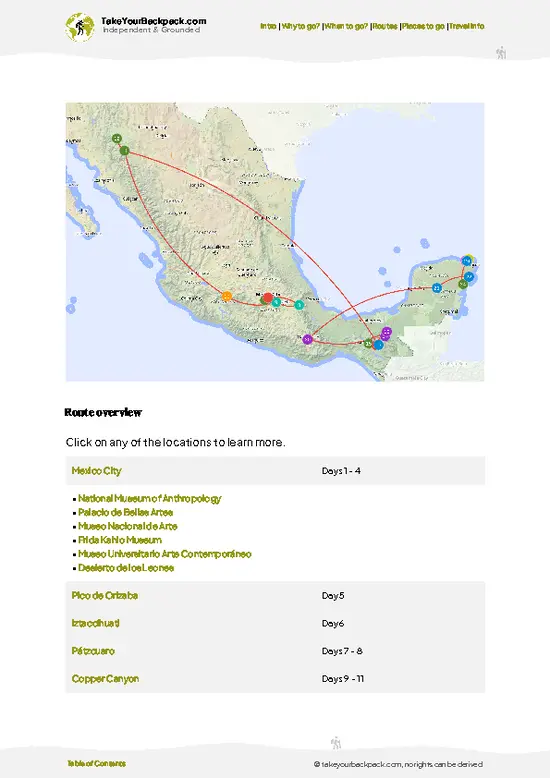Viewport: 550px width, 778px height.
Task: Open the TakeYourBackpack.com site title
Action: pos(153,21)
